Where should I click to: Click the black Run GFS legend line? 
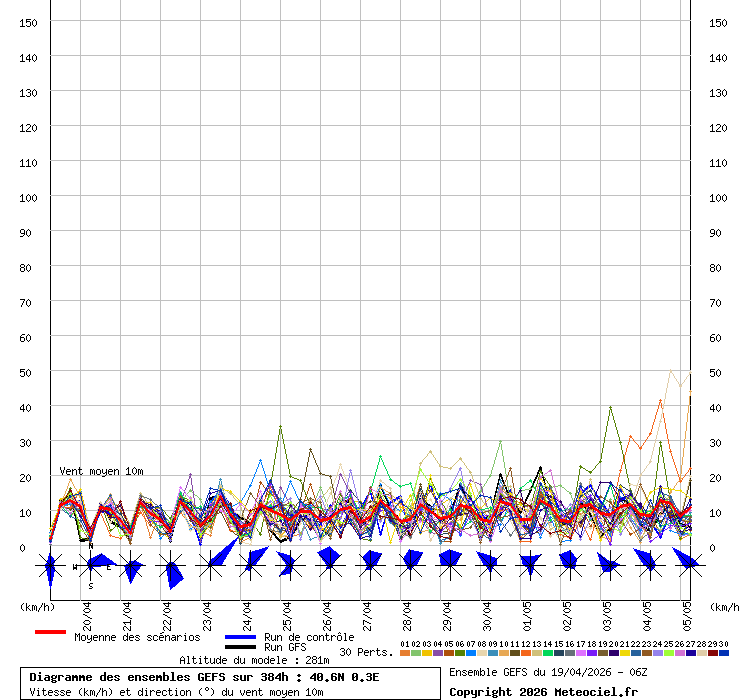pos(241,648)
